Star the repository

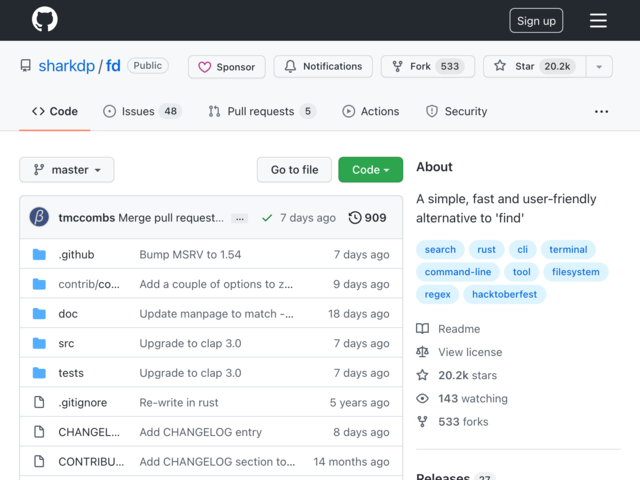534,67
